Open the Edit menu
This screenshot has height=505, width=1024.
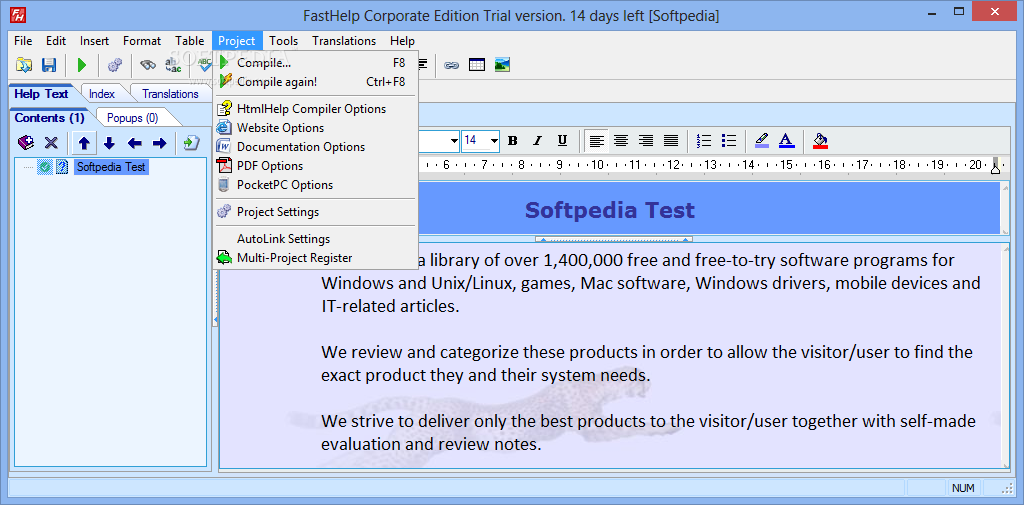[x=56, y=41]
